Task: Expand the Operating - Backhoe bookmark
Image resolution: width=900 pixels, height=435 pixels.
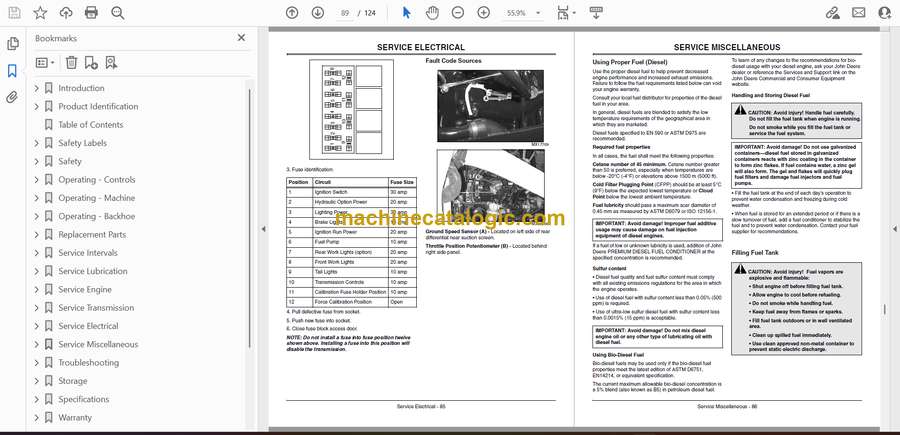Action: (37, 216)
